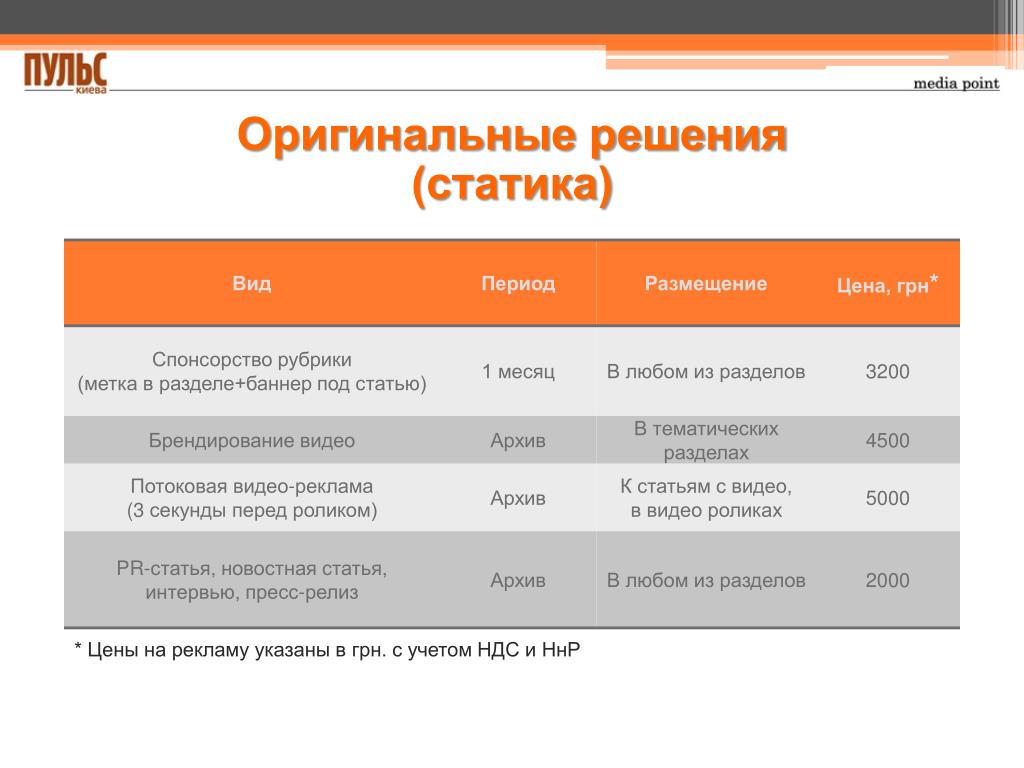Select the К статьям с видео cell

tap(706, 498)
